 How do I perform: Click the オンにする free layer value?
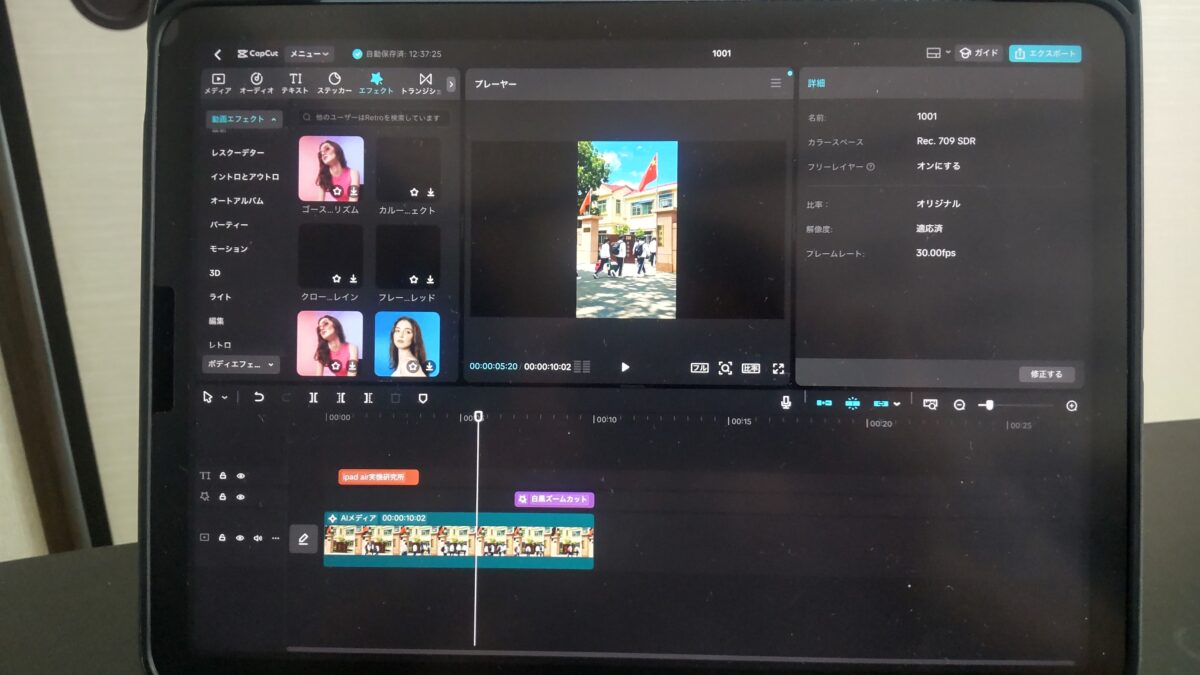(939, 166)
